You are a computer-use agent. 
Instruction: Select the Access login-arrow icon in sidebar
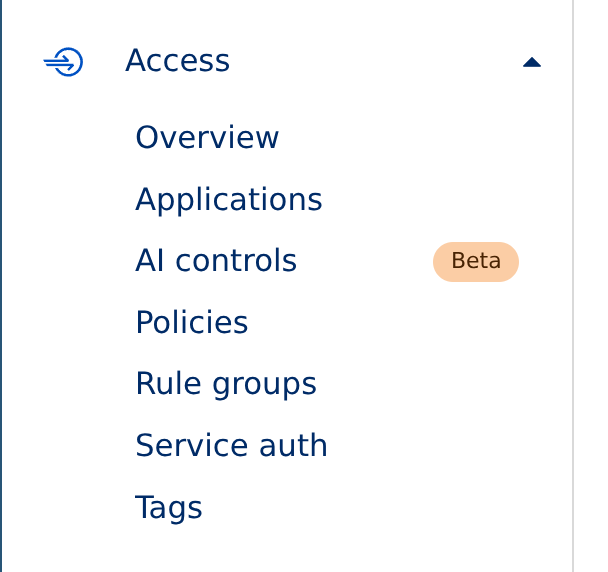point(63,62)
